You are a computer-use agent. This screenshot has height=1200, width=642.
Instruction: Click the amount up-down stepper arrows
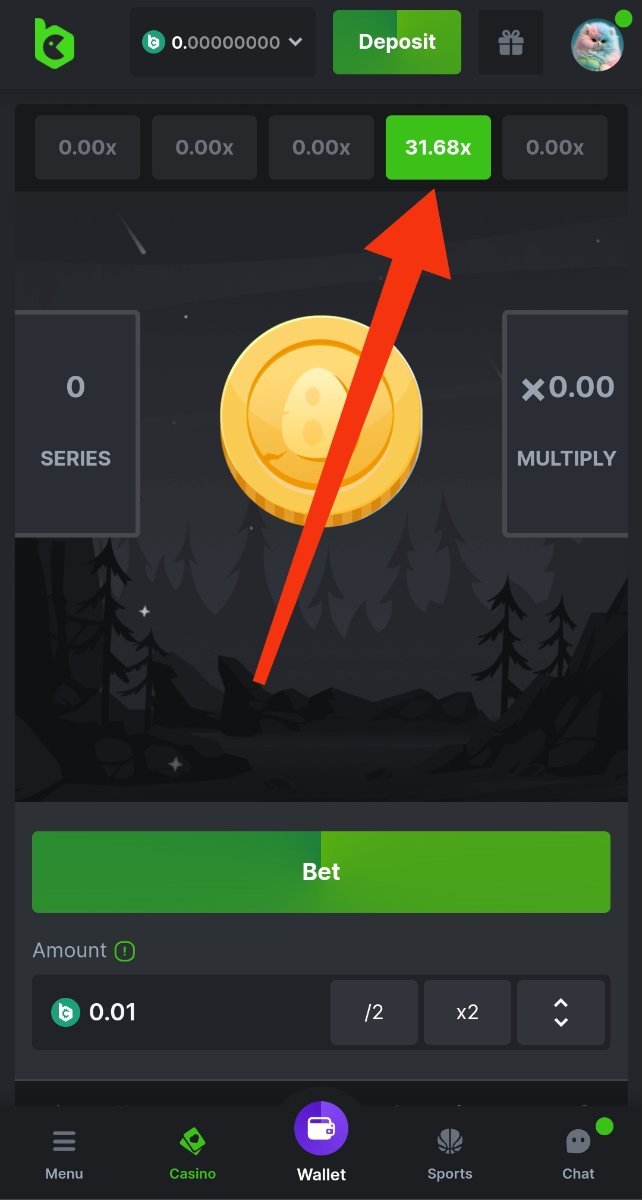click(x=561, y=1013)
